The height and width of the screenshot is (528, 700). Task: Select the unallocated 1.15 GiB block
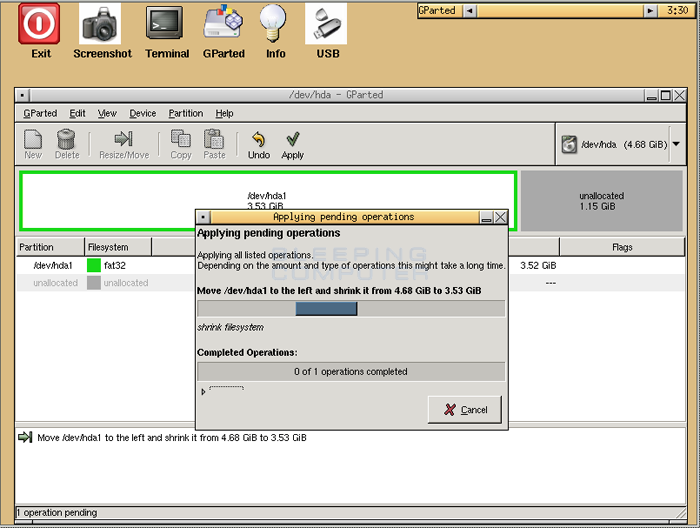pyautogui.click(x=601, y=201)
